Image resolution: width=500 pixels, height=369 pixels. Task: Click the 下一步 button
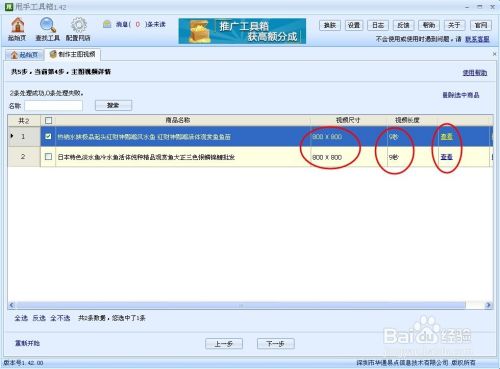tap(276, 344)
